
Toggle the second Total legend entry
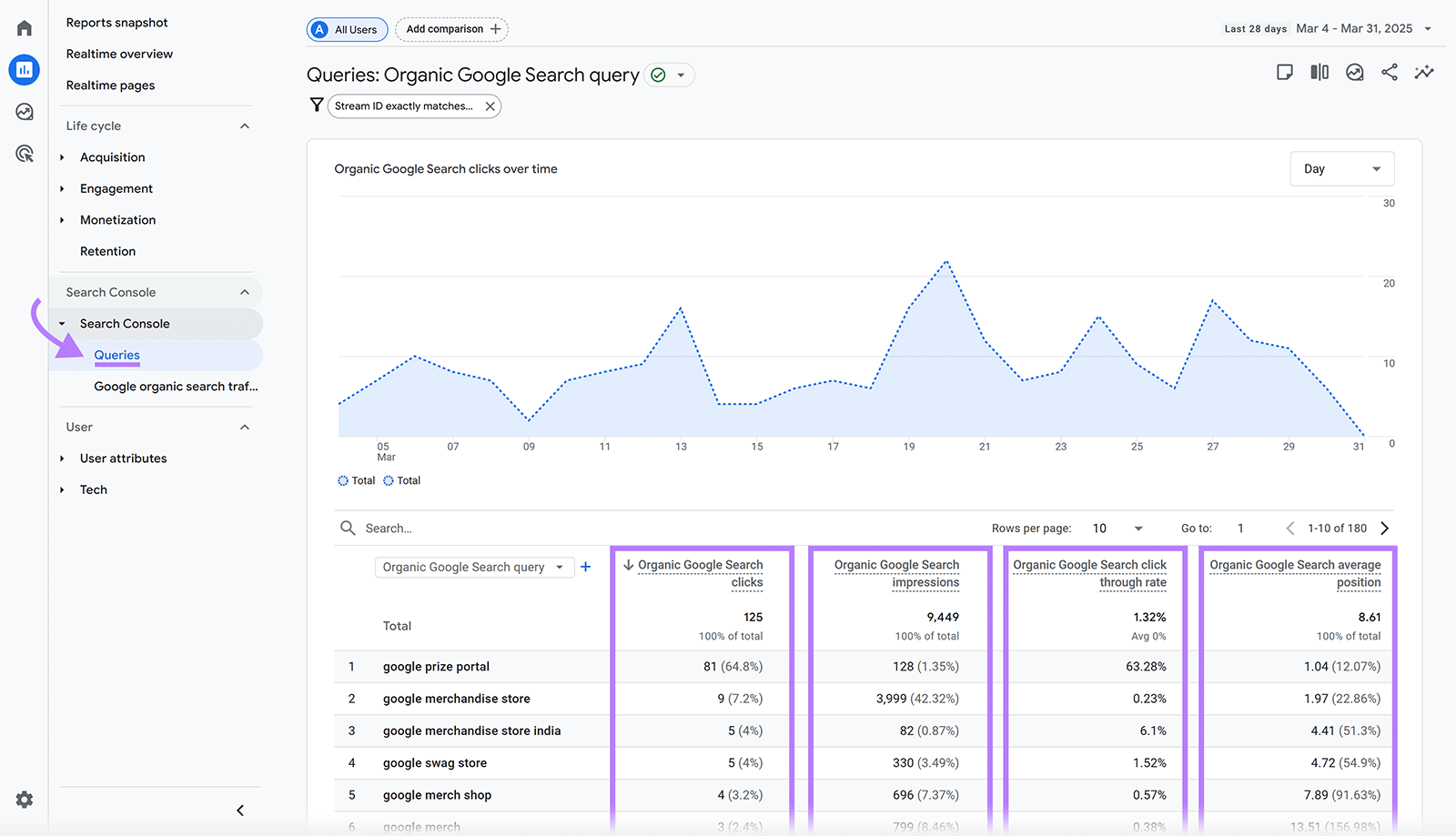pyautogui.click(x=401, y=480)
